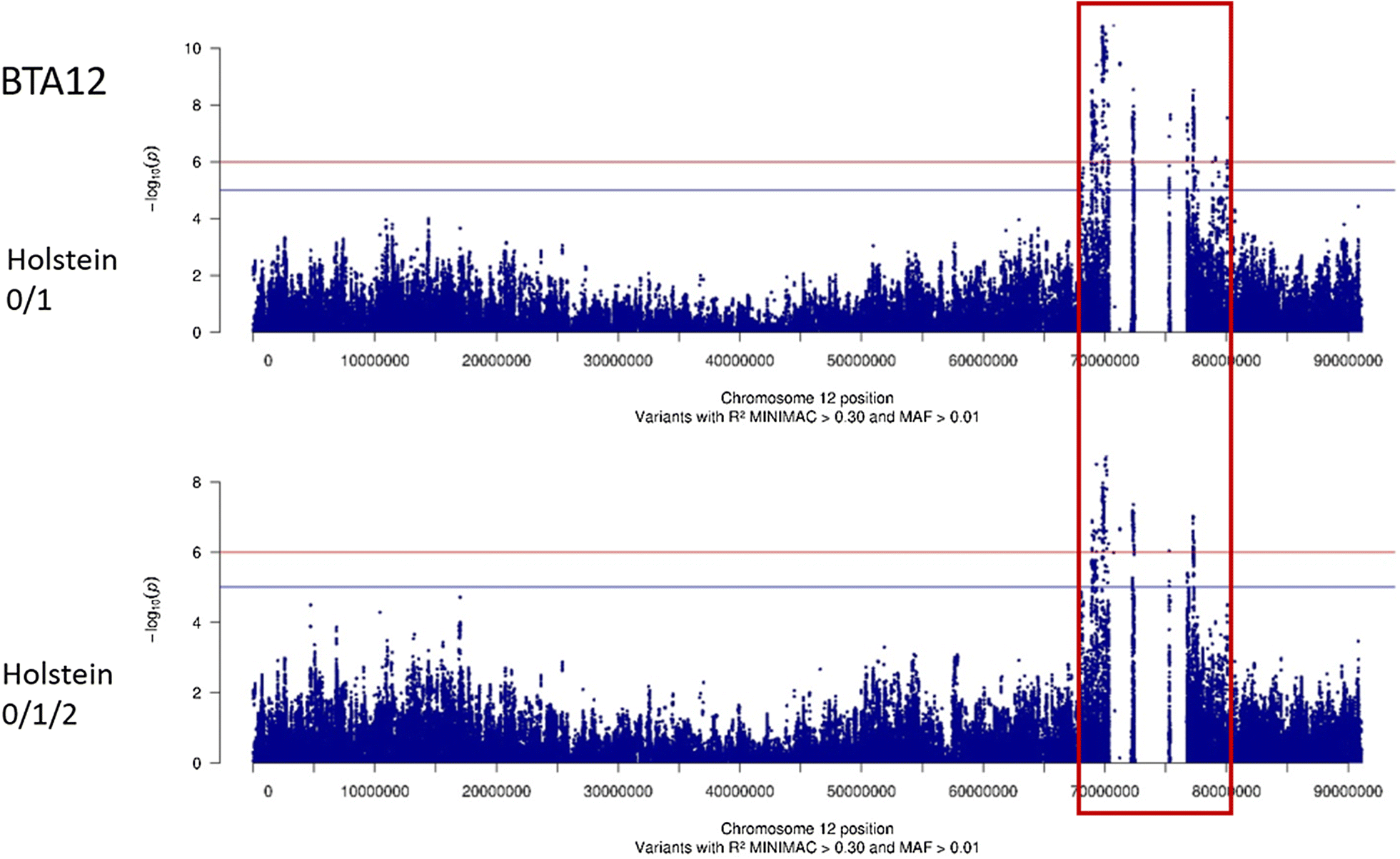The width and height of the screenshot is (1400, 859).
Task: Click x-axis tick "0" of the Holstein 0/1 plot
Action: pyautogui.click(x=268, y=361)
